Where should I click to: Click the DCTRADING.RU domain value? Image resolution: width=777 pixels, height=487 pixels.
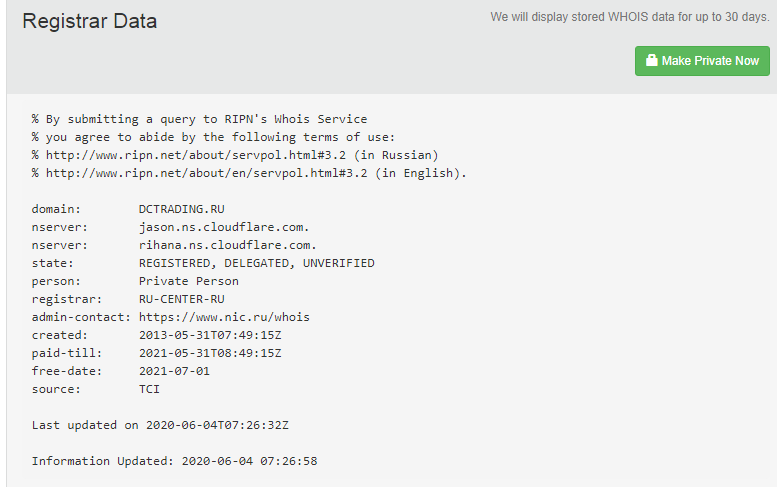(x=178, y=209)
